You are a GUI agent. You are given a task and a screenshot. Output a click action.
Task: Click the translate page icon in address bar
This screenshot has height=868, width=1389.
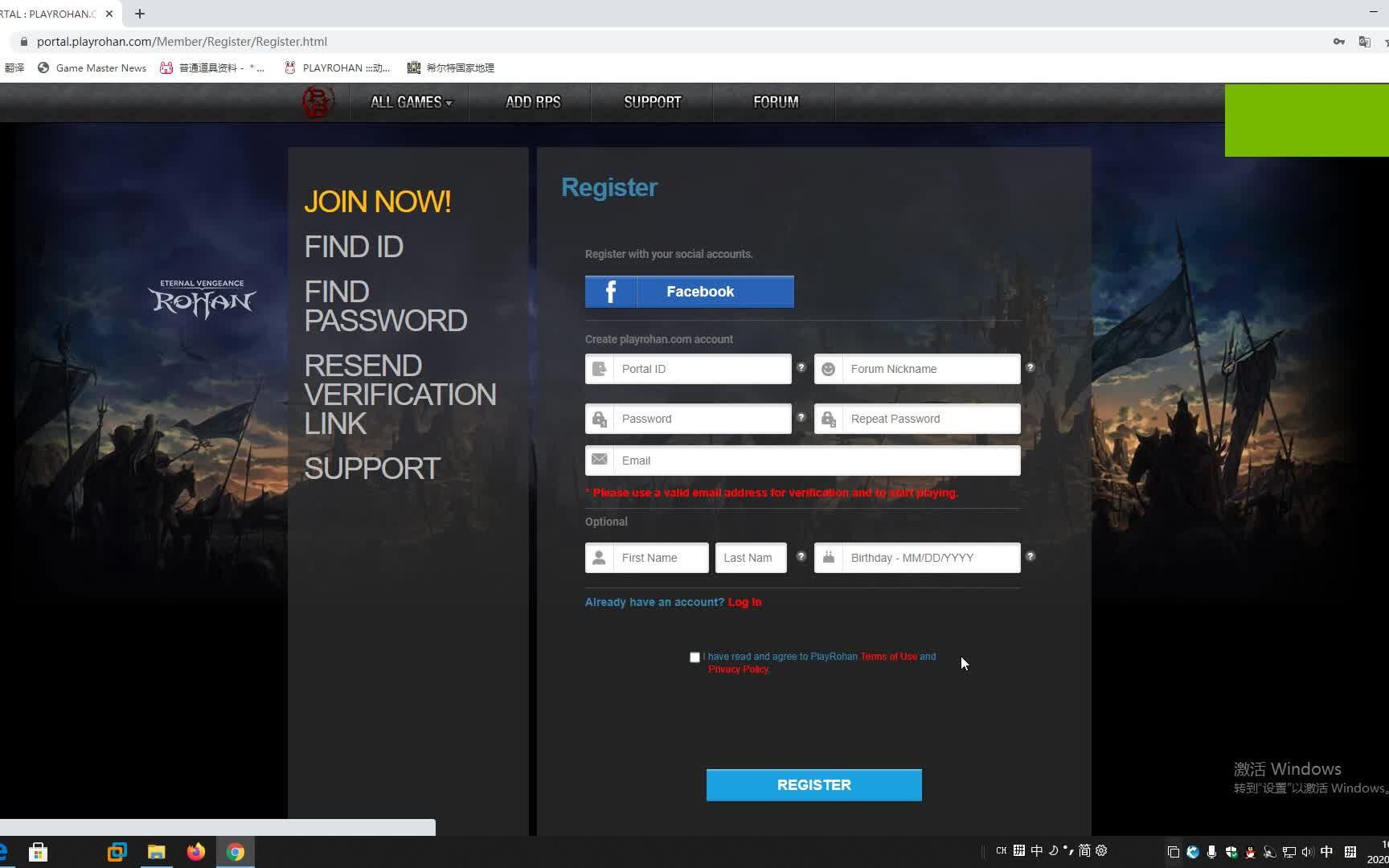(x=1364, y=42)
